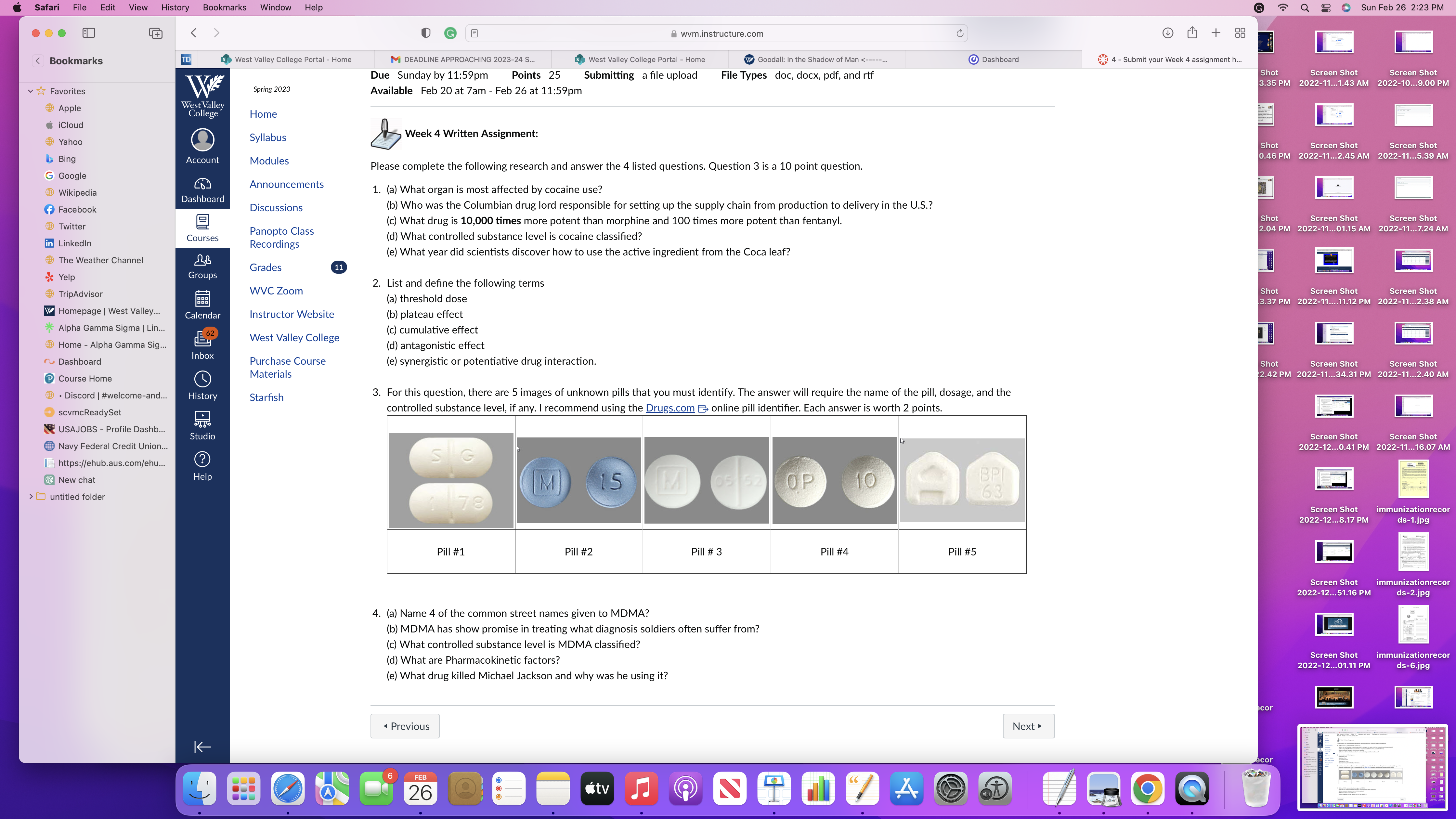Open the Music app from the Dock
Screen dimensions: 1456x819
(x=641, y=788)
